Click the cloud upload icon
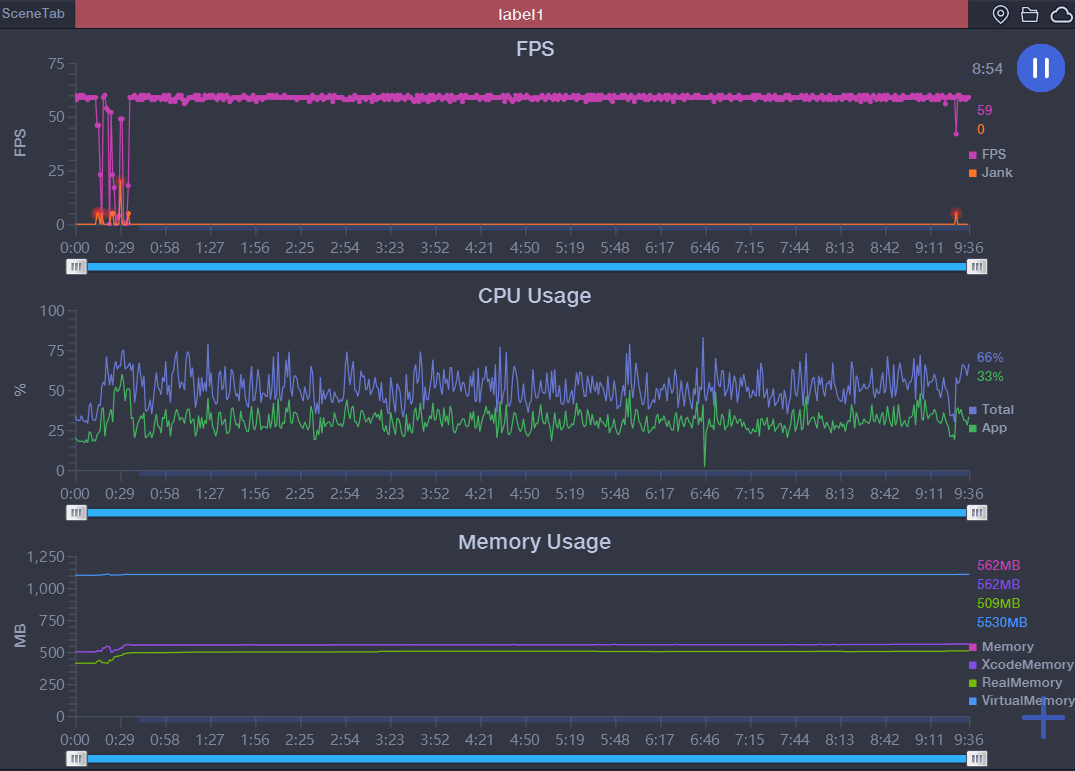This screenshot has width=1075, height=771. [1060, 14]
